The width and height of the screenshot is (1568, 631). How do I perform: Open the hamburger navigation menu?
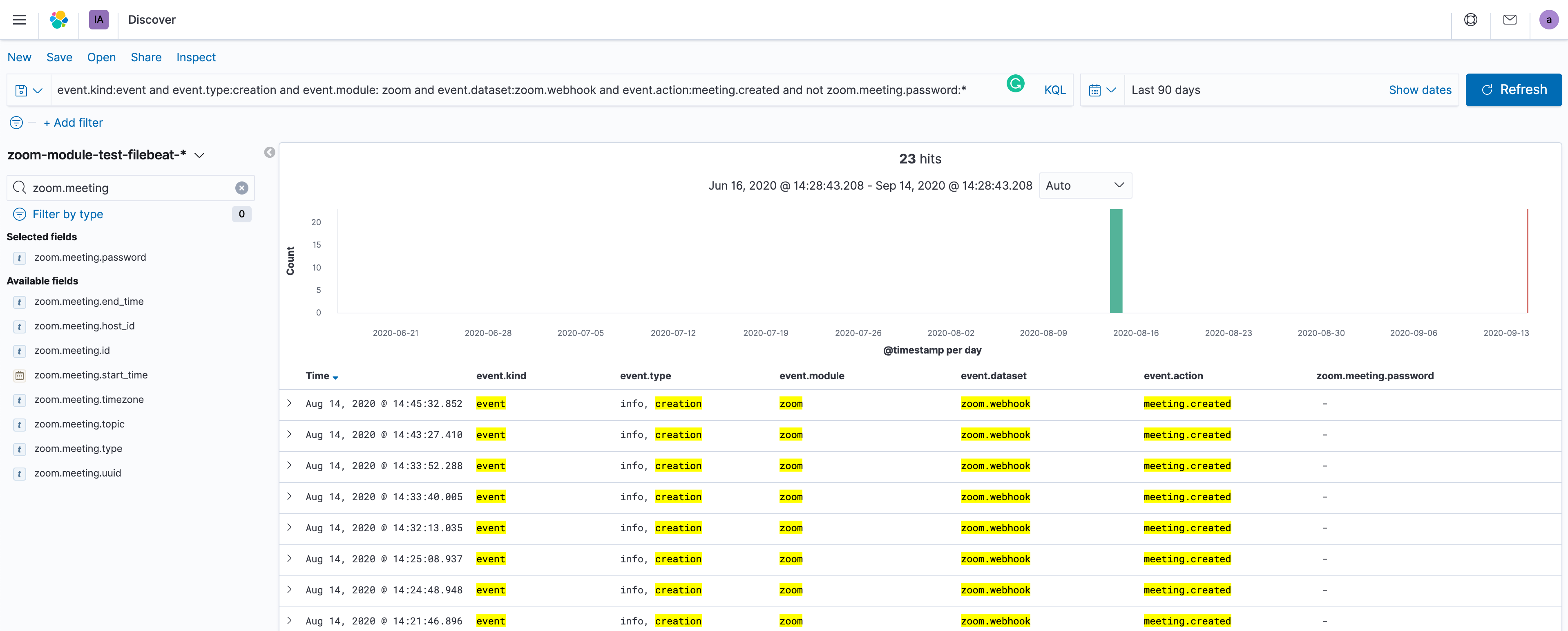tap(20, 20)
